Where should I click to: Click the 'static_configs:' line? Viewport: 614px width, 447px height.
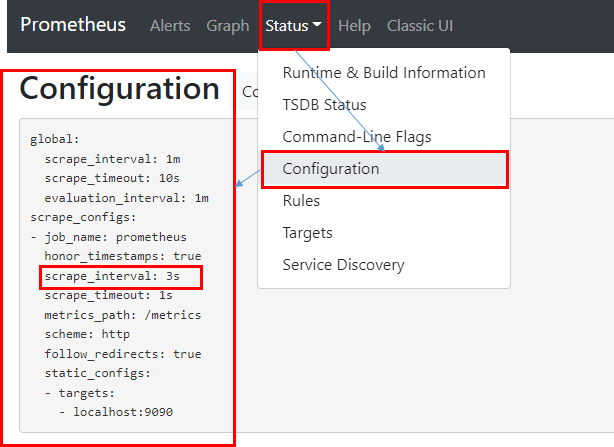point(98,373)
